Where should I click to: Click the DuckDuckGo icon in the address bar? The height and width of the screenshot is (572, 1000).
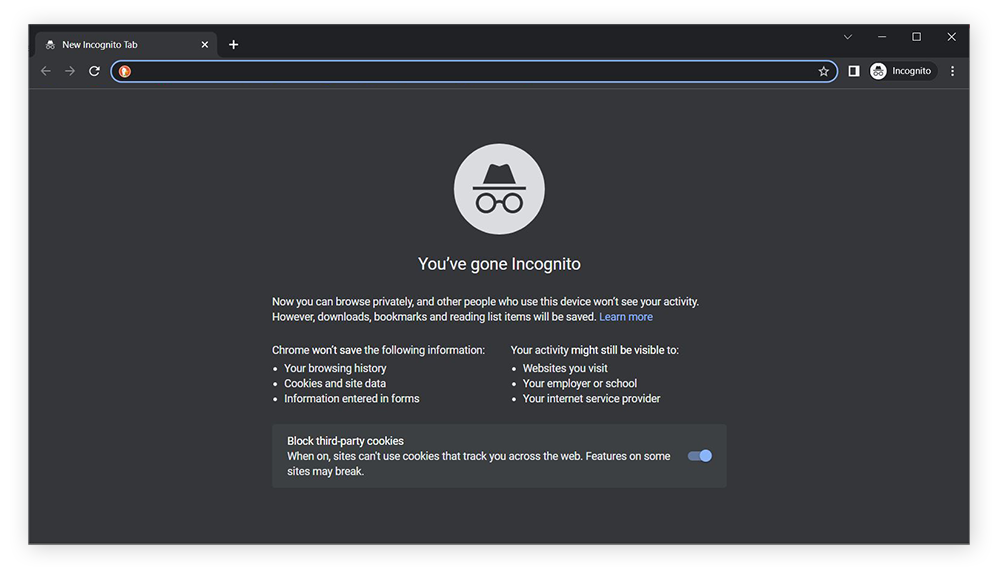125,71
